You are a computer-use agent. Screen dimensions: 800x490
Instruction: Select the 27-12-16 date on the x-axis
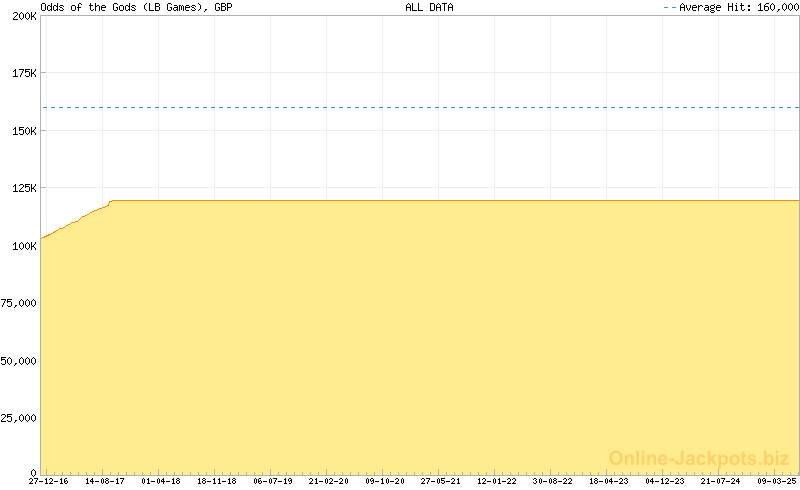48,482
